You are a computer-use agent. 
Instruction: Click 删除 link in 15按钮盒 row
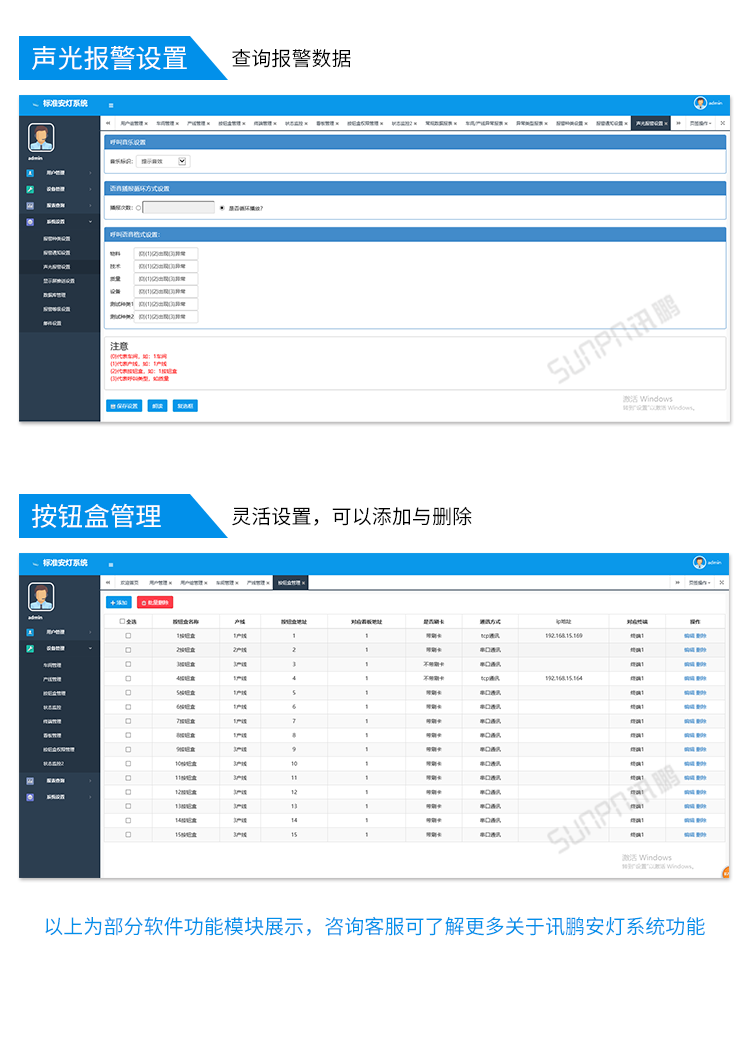[701, 834]
